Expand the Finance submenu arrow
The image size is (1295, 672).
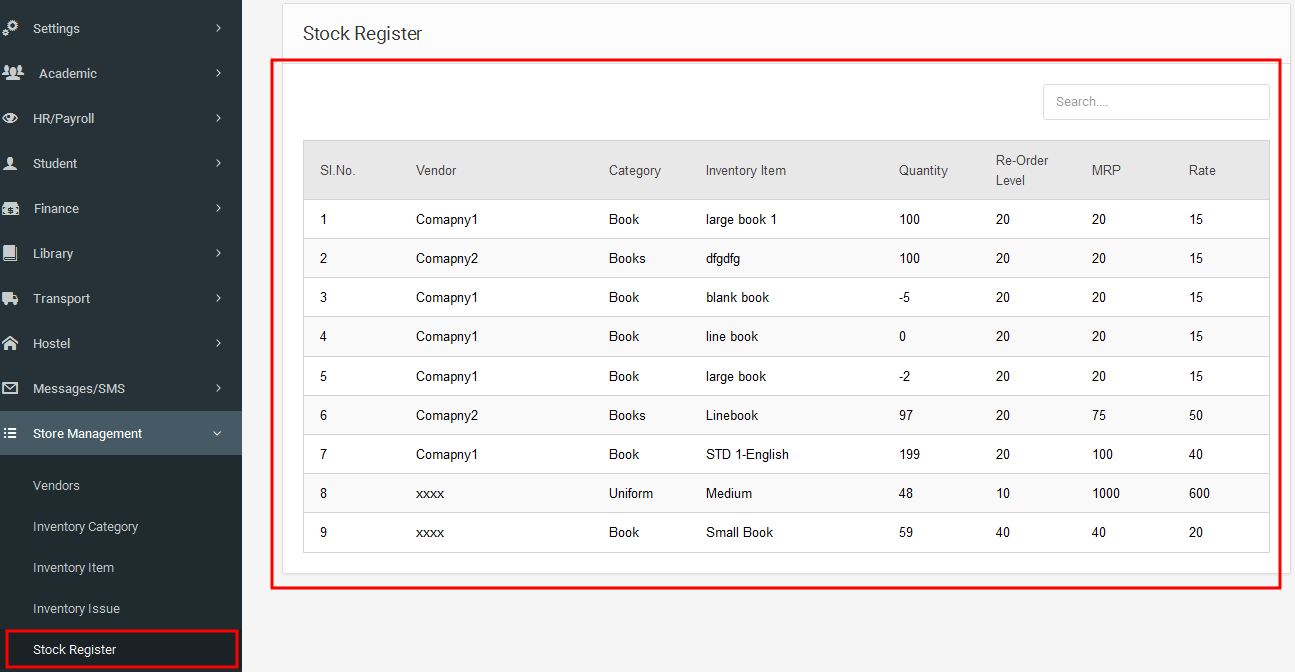click(218, 208)
